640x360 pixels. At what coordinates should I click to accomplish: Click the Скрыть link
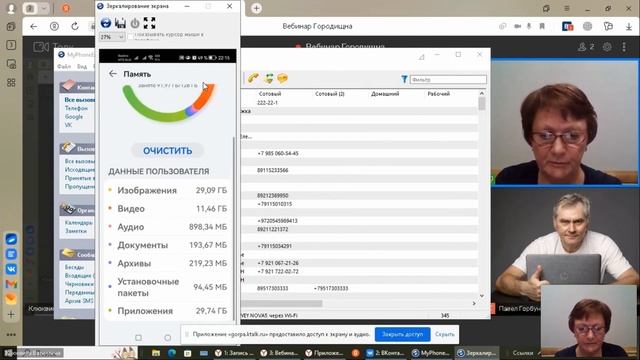coord(444,334)
